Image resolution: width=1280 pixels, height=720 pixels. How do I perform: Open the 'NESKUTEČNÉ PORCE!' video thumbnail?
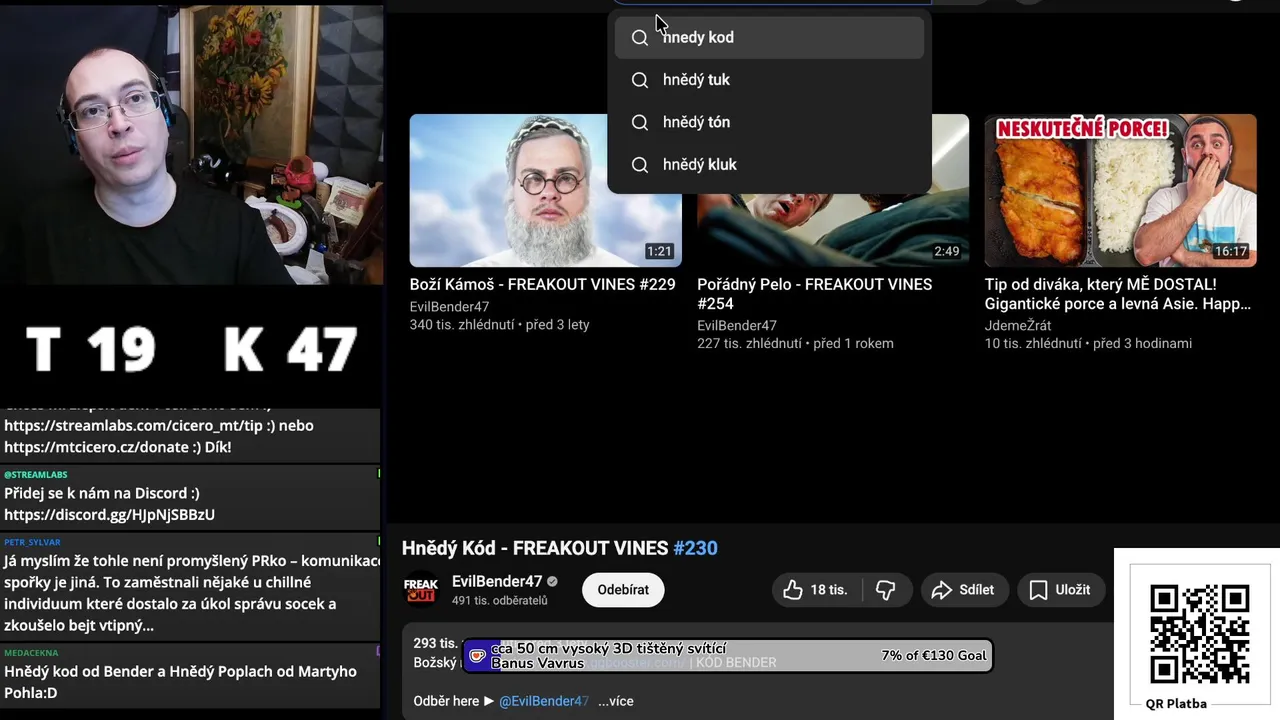[1120, 190]
